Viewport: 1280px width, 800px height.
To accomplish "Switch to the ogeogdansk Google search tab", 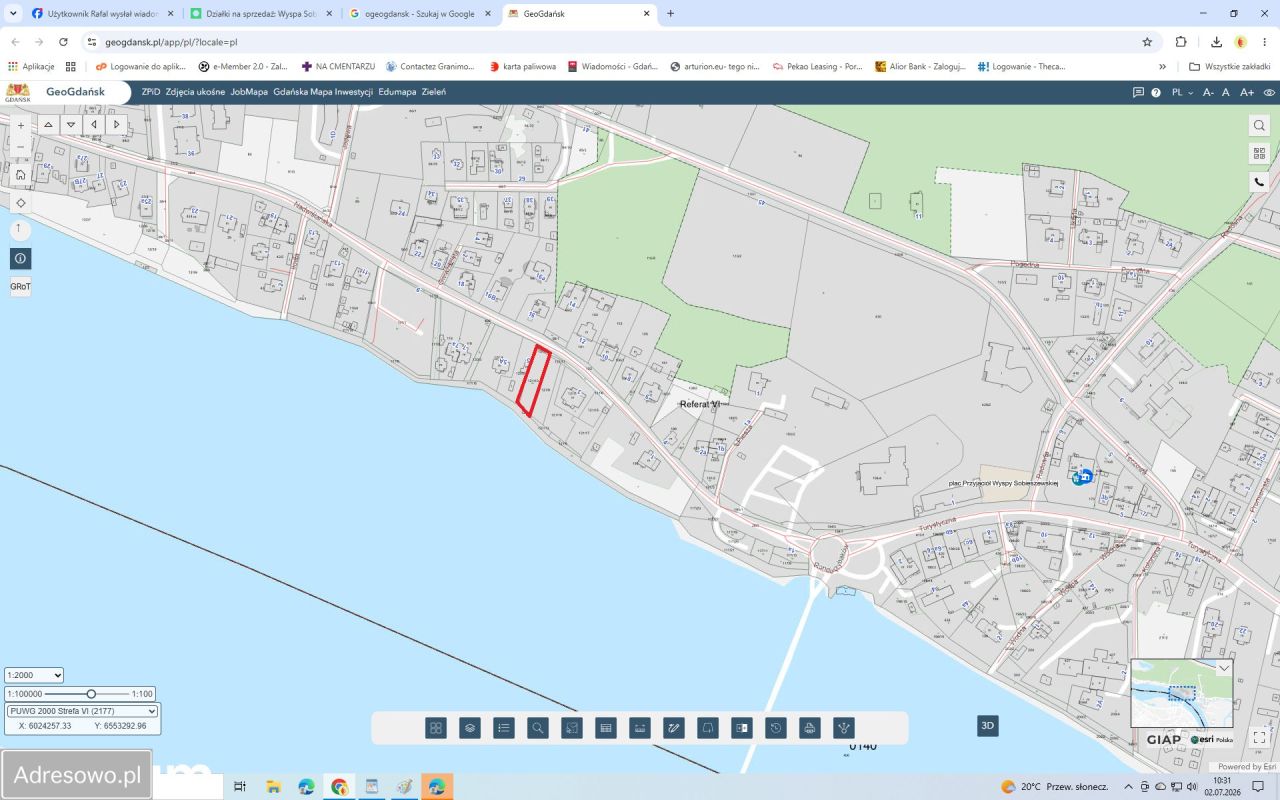I will click(420, 14).
